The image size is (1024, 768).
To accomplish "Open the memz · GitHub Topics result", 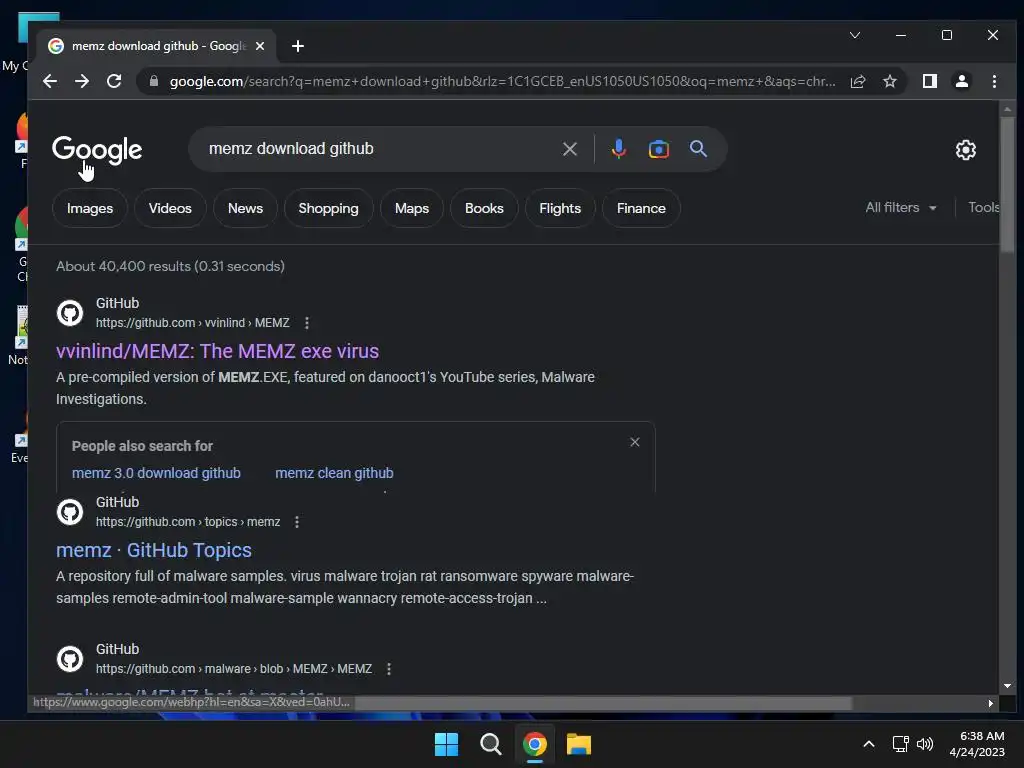I will point(153,550).
